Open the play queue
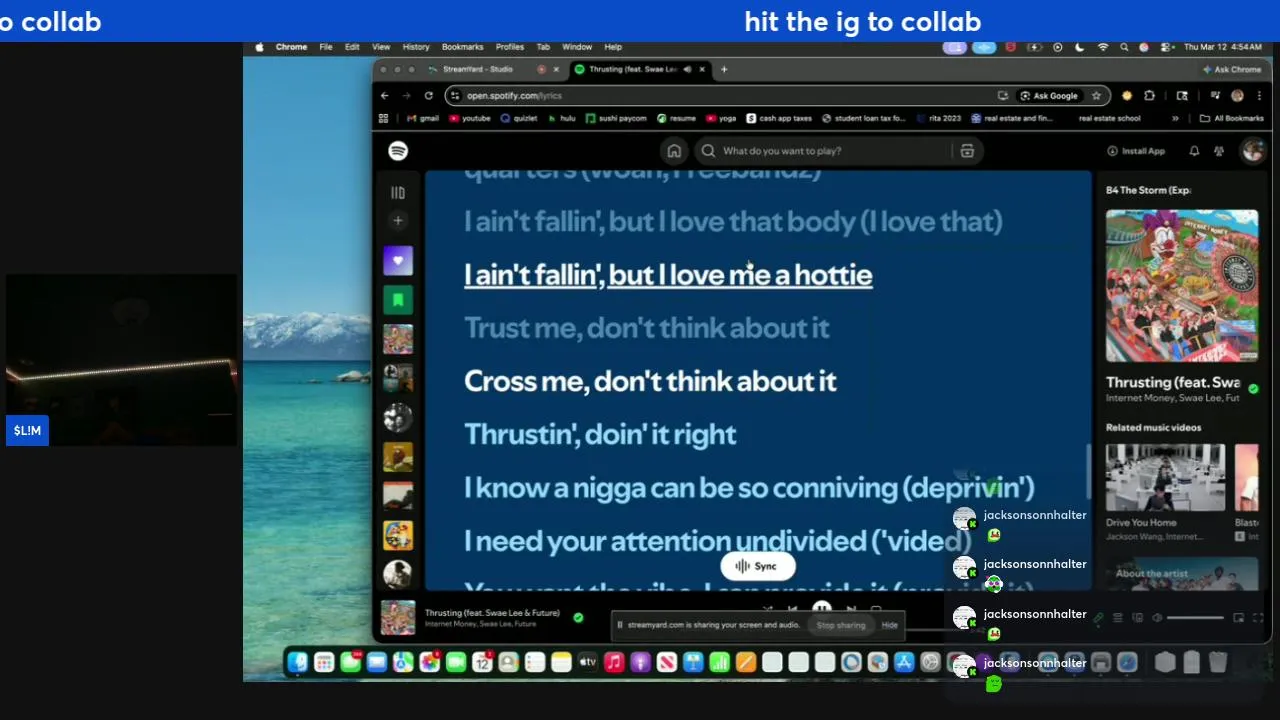This screenshot has height=720, width=1280. click(1117, 618)
